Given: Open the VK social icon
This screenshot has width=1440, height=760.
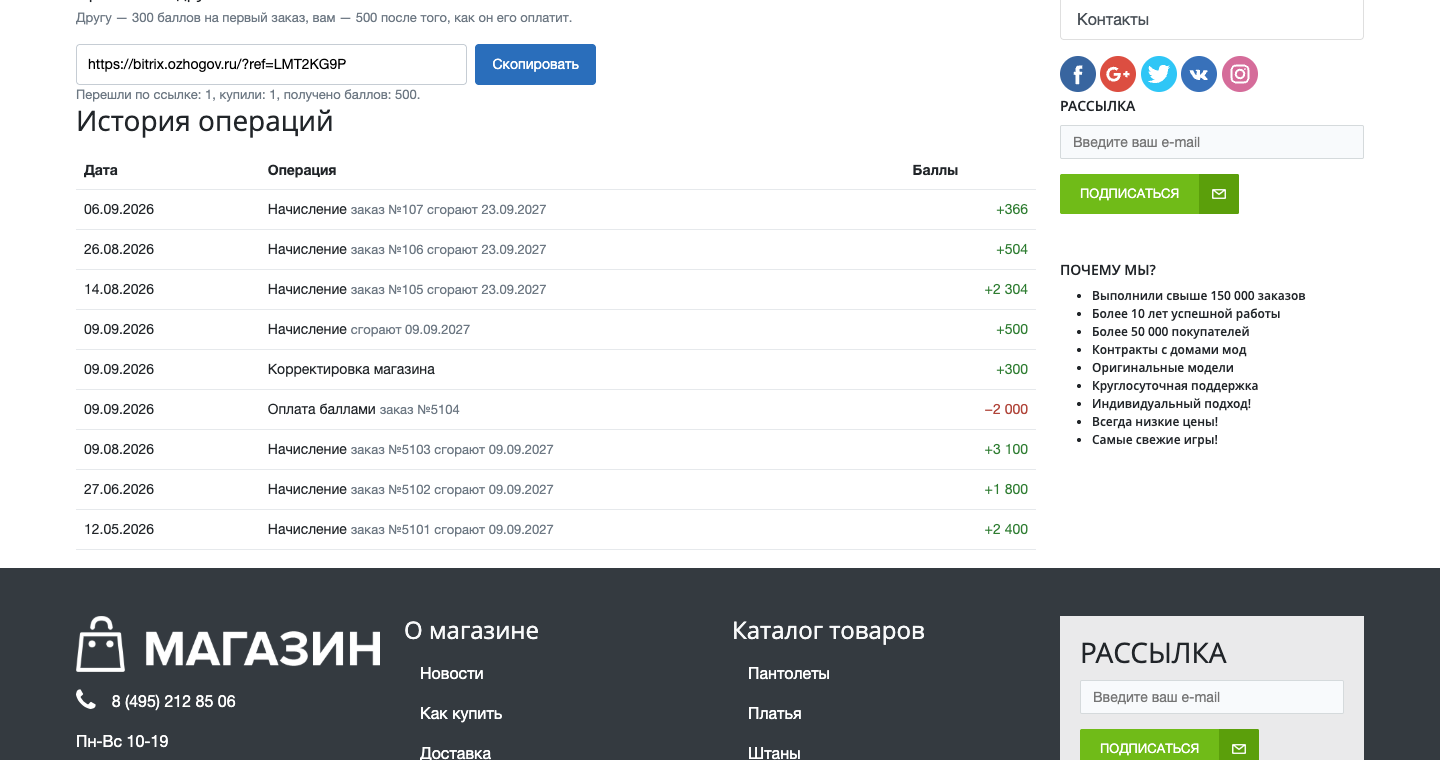Looking at the screenshot, I should coord(1199,74).
